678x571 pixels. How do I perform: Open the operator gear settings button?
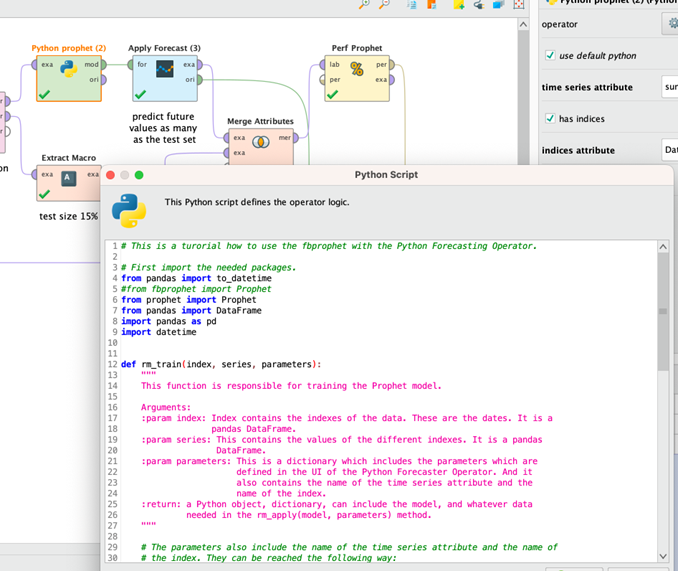coord(670,24)
